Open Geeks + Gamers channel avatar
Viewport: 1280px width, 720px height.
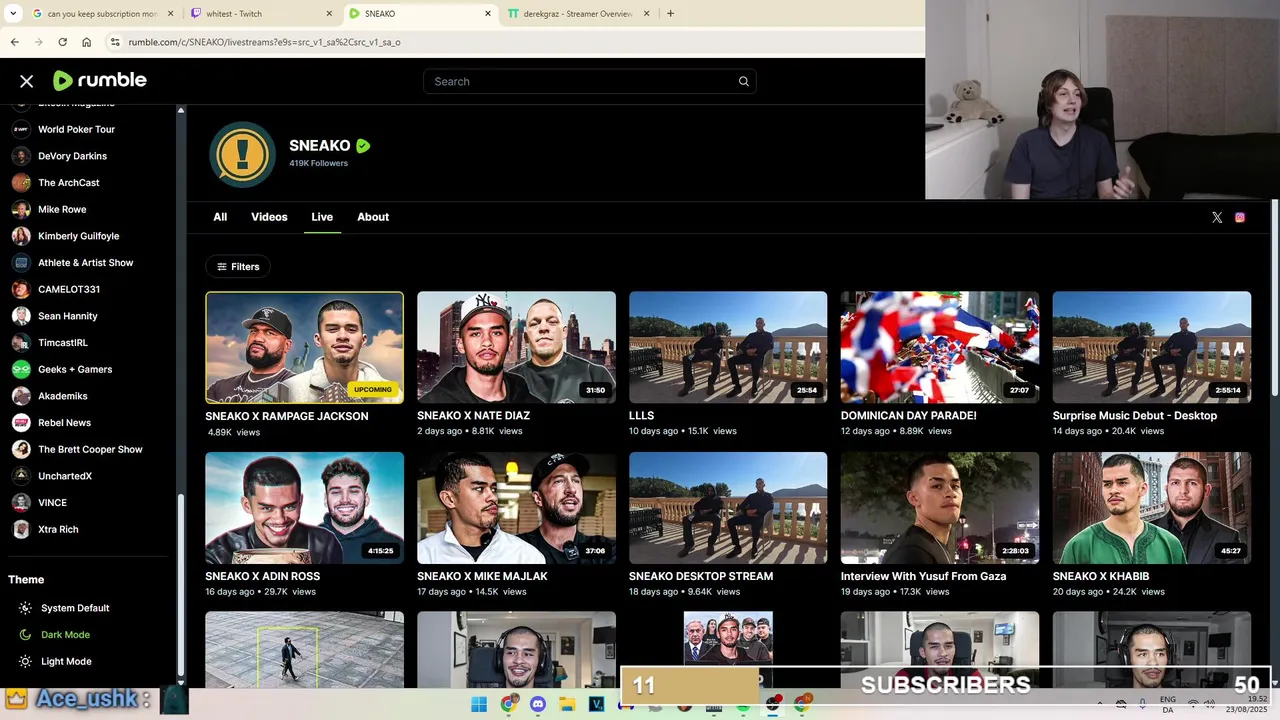pos(21,369)
